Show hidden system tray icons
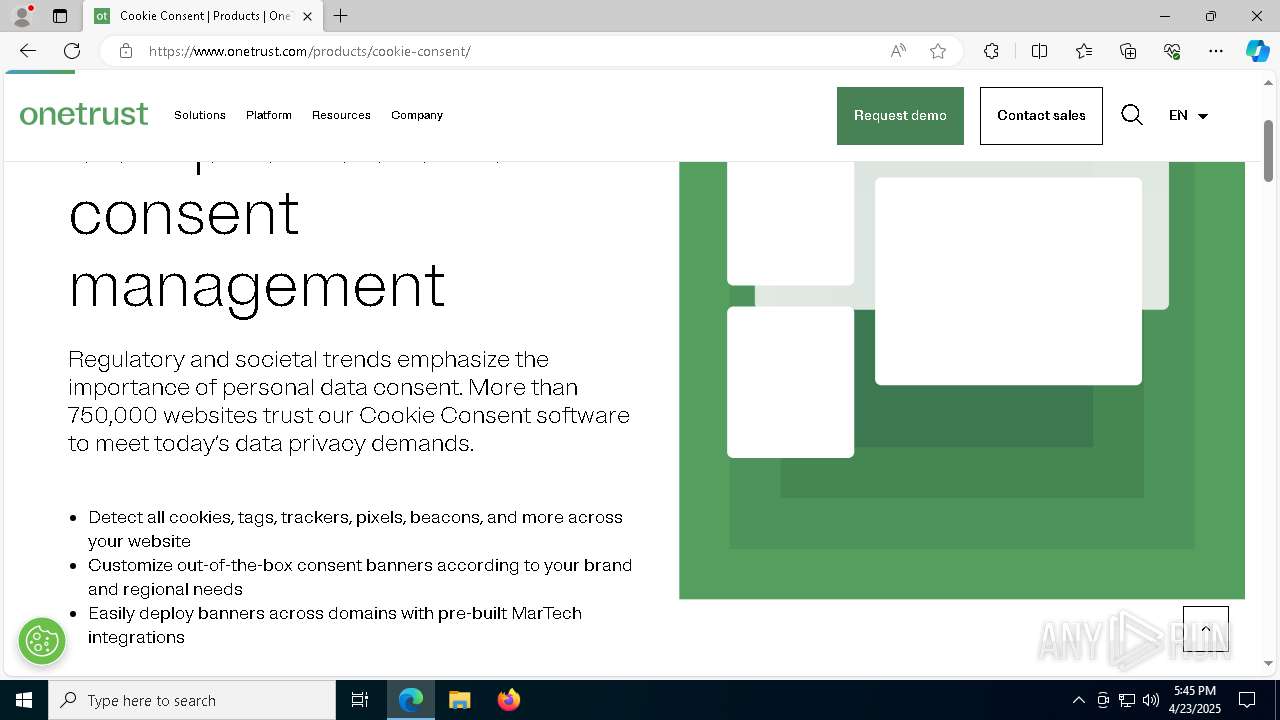Viewport: 1280px width, 720px height. point(1078,700)
